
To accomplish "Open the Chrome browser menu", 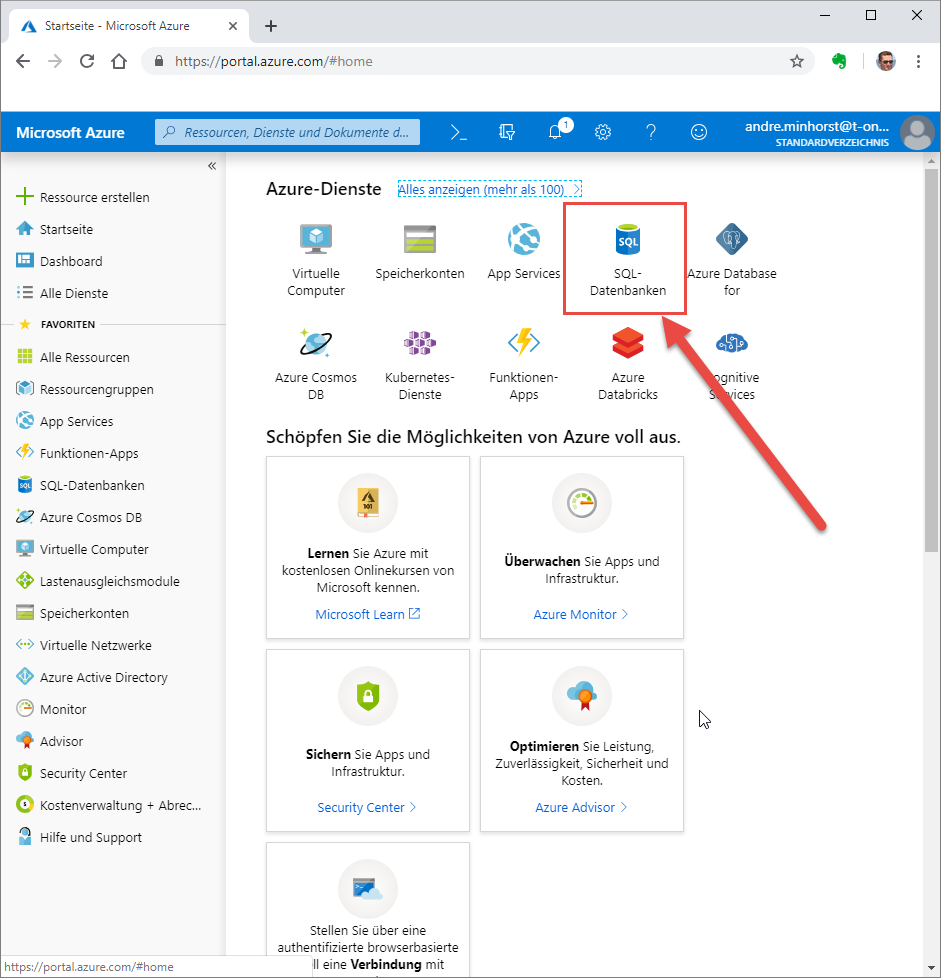I will pyautogui.click(x=918, y=61).
